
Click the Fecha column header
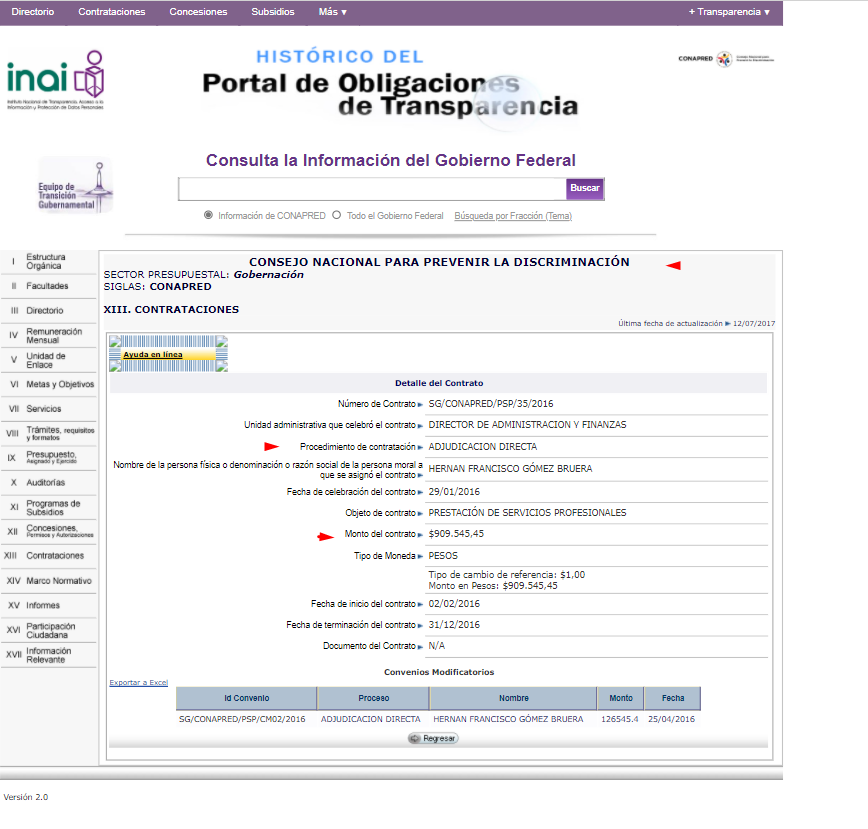click(x=673, y=698)
